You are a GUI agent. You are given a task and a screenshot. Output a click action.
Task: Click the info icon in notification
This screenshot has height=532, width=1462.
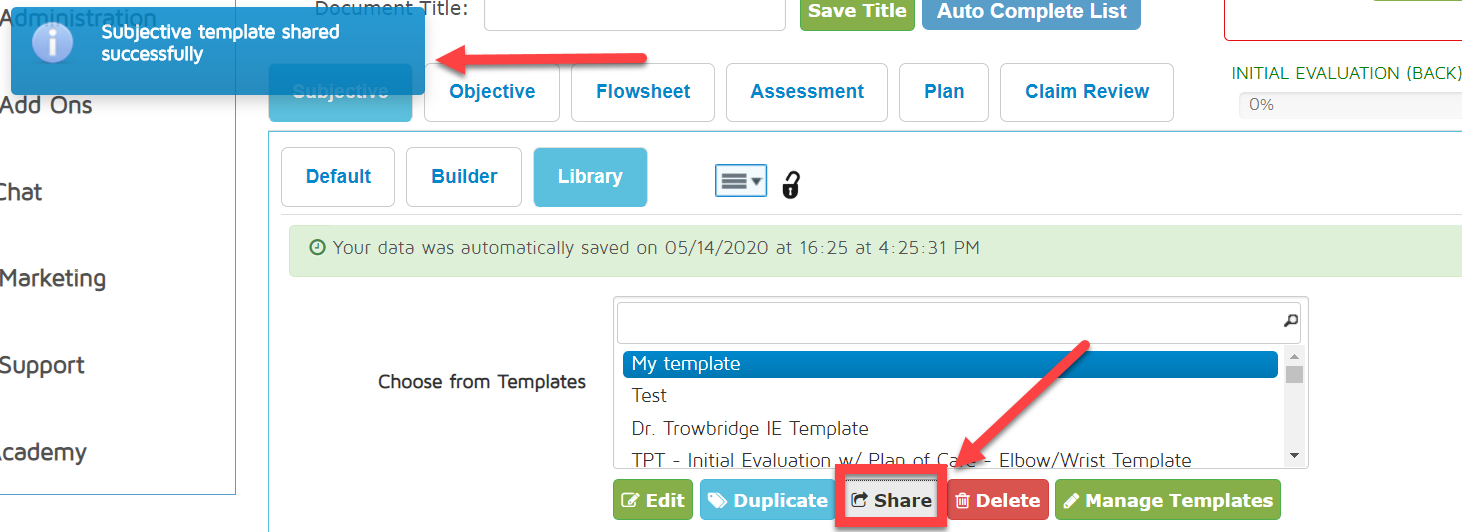click(53, 43)
